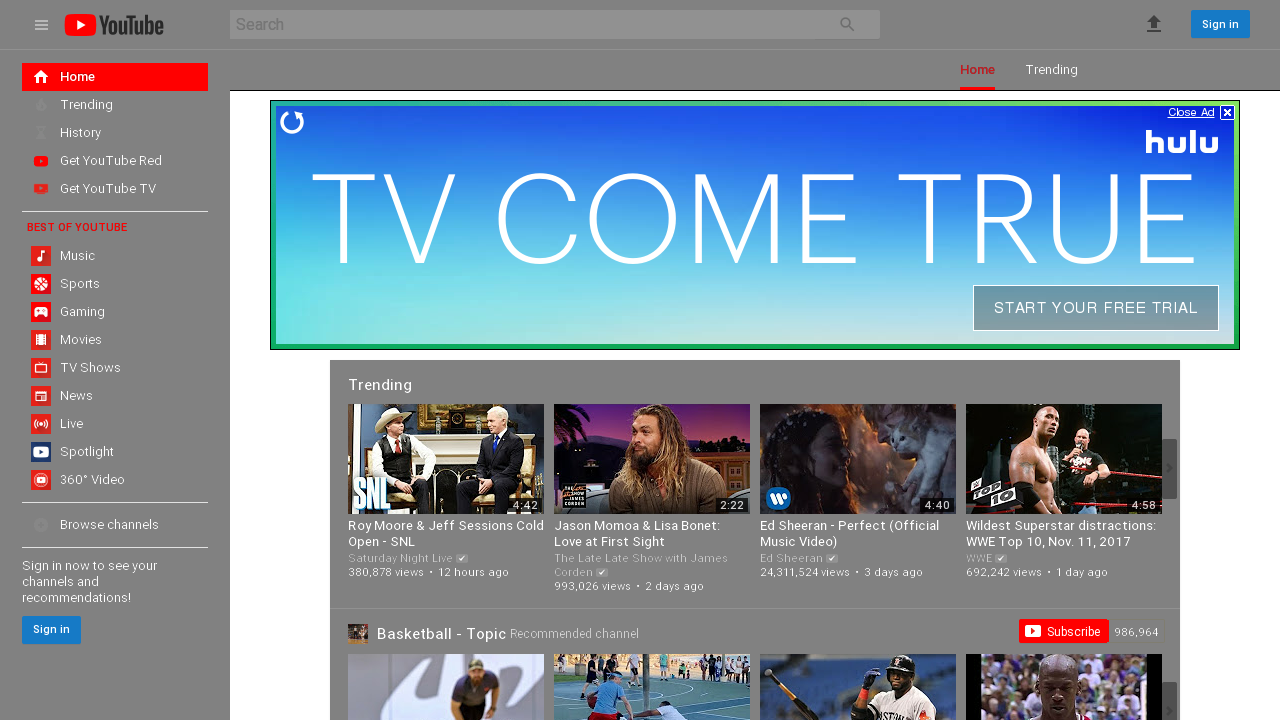Switch to the Trending tab
The width and height of the screenshot is (1280, 720).
pos(1051,70)
